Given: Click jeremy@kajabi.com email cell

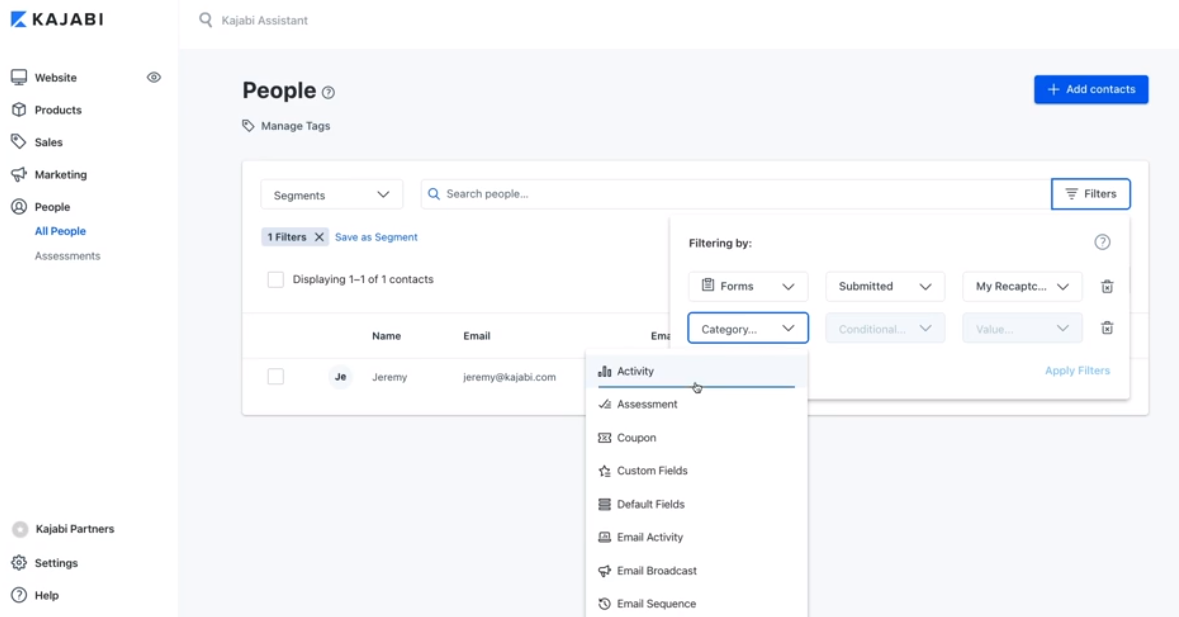Looking at the screenshot, I should (509, 377).
